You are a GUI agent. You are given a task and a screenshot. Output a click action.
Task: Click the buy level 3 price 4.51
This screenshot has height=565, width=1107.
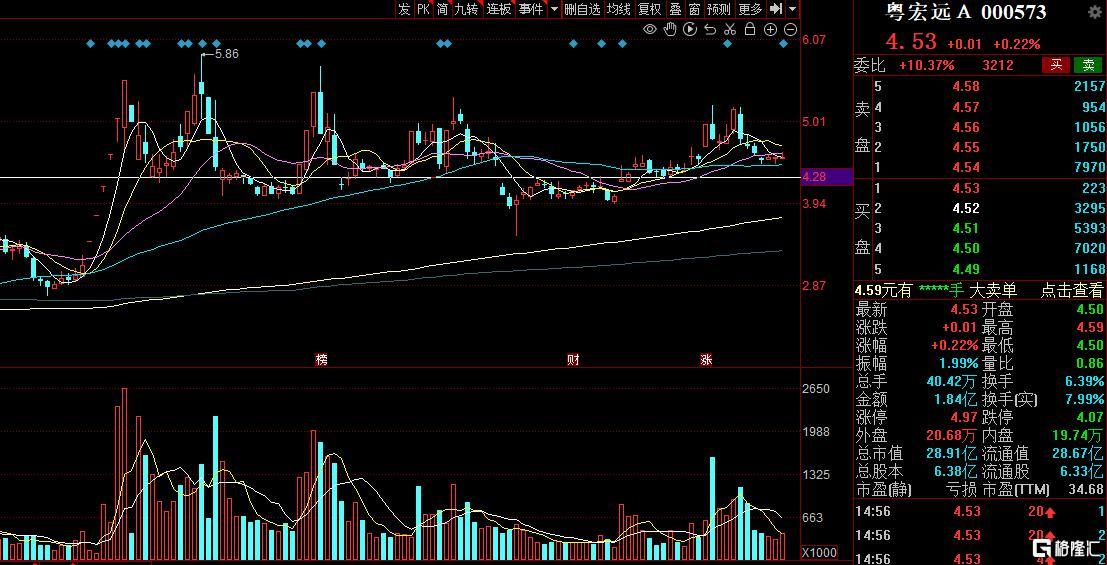pyautogui.click(x=966, y=227)
